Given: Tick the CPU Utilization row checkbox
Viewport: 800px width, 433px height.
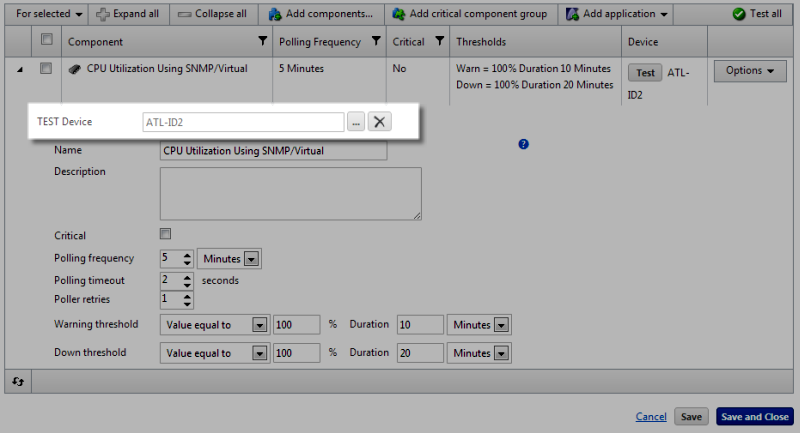Looking at the screenshot, I should [x=46, y=68].
